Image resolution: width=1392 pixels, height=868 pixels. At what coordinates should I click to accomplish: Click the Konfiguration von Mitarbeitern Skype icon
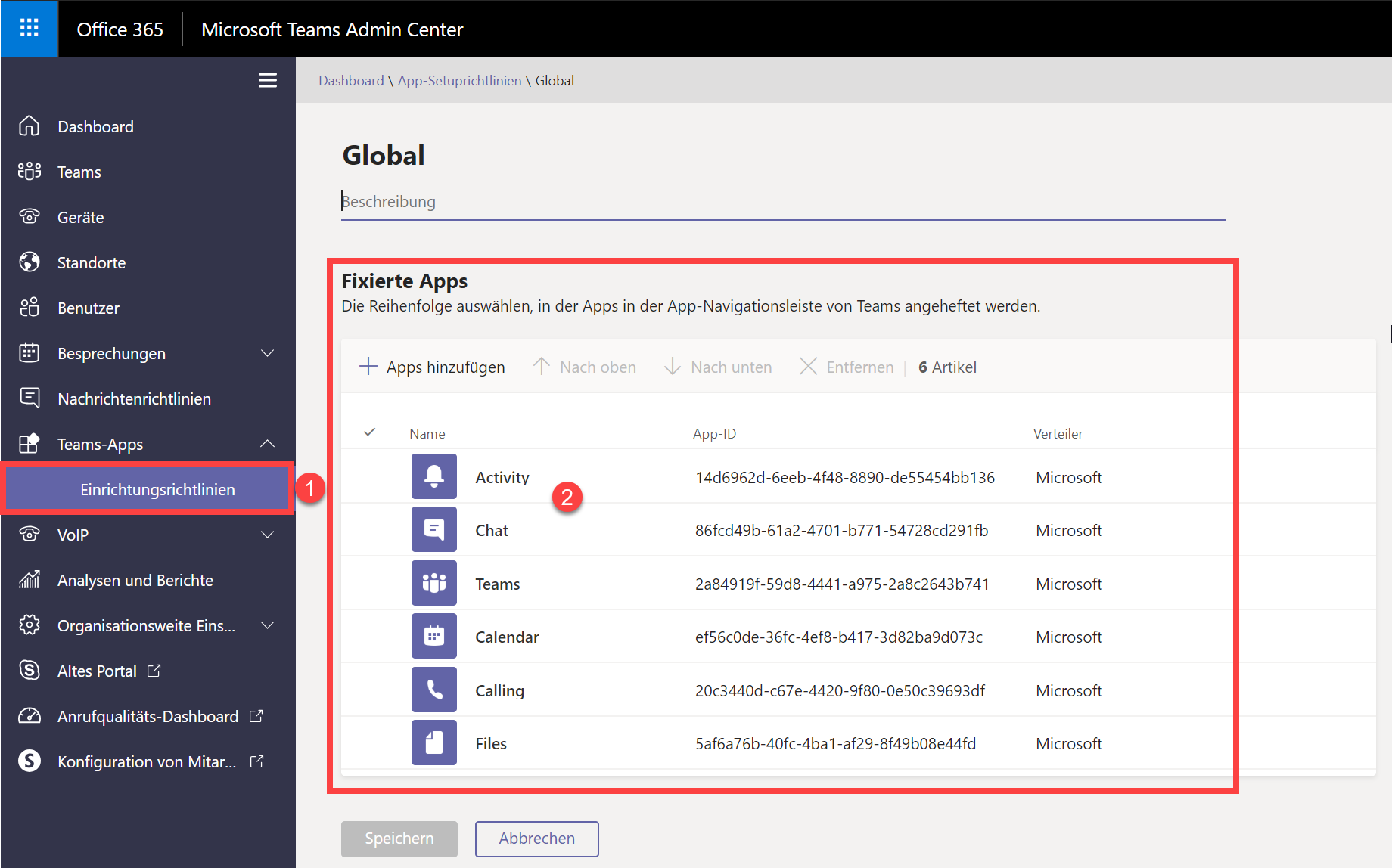tap(30, 761)
